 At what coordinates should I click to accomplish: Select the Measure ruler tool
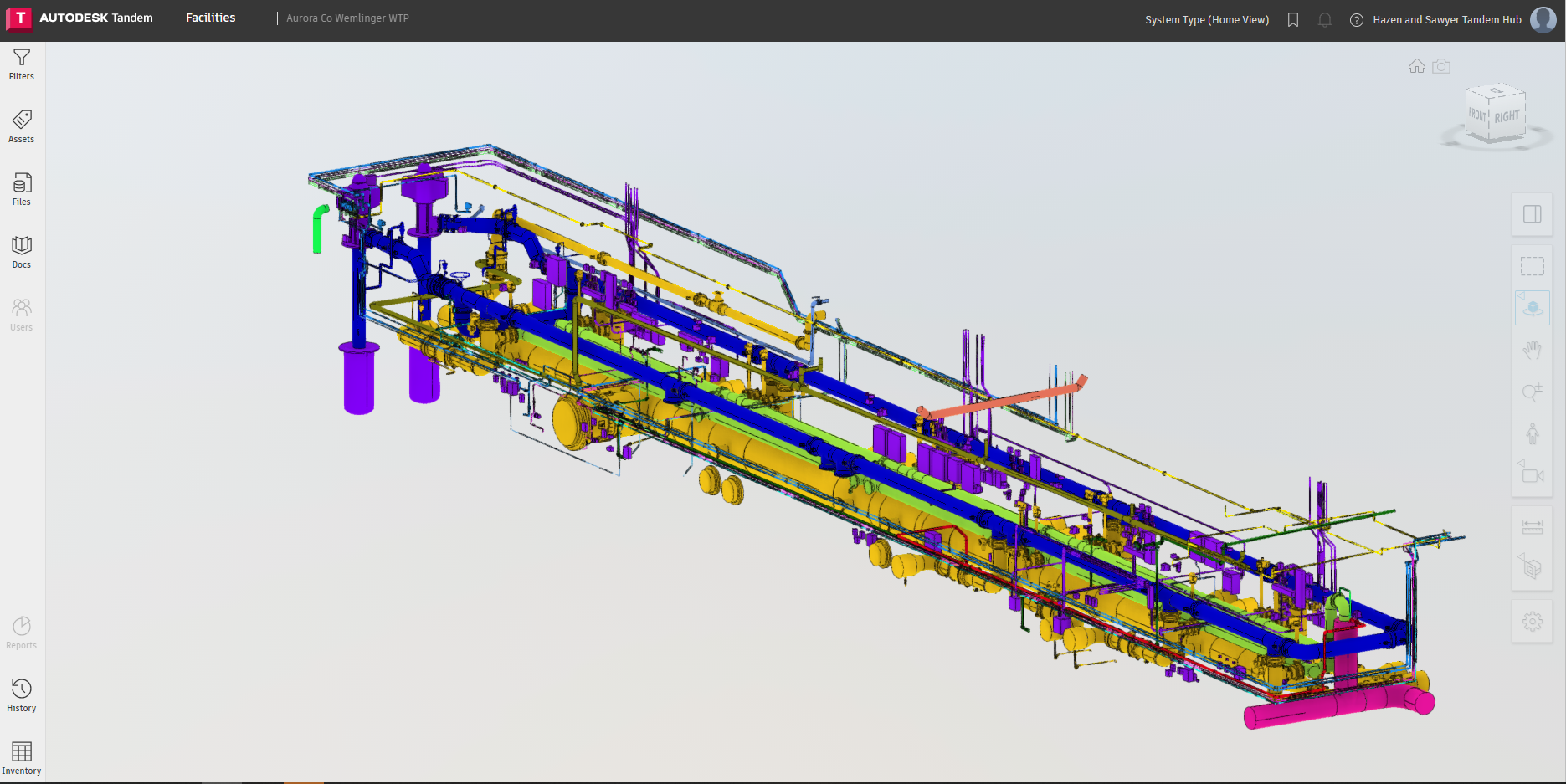1532,527
